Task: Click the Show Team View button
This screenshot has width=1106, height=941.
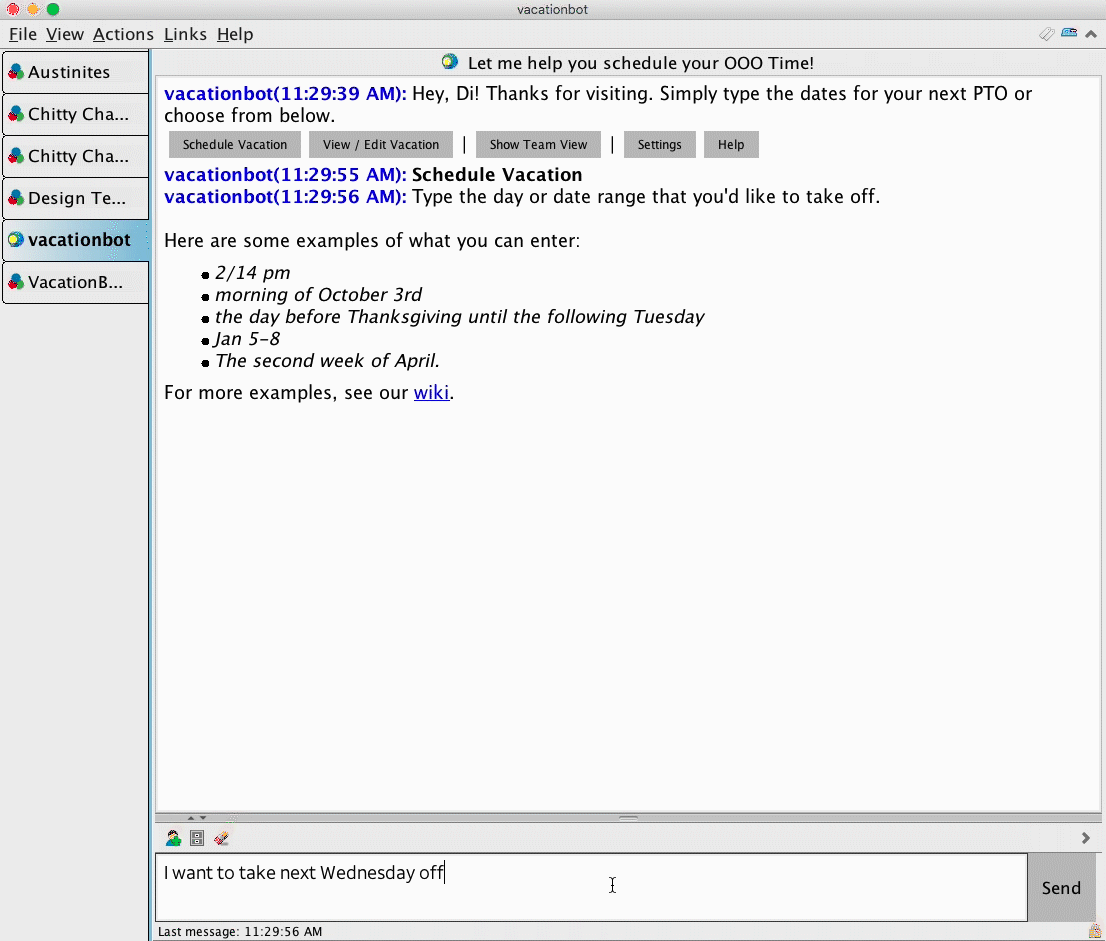Action: (538, 145)
